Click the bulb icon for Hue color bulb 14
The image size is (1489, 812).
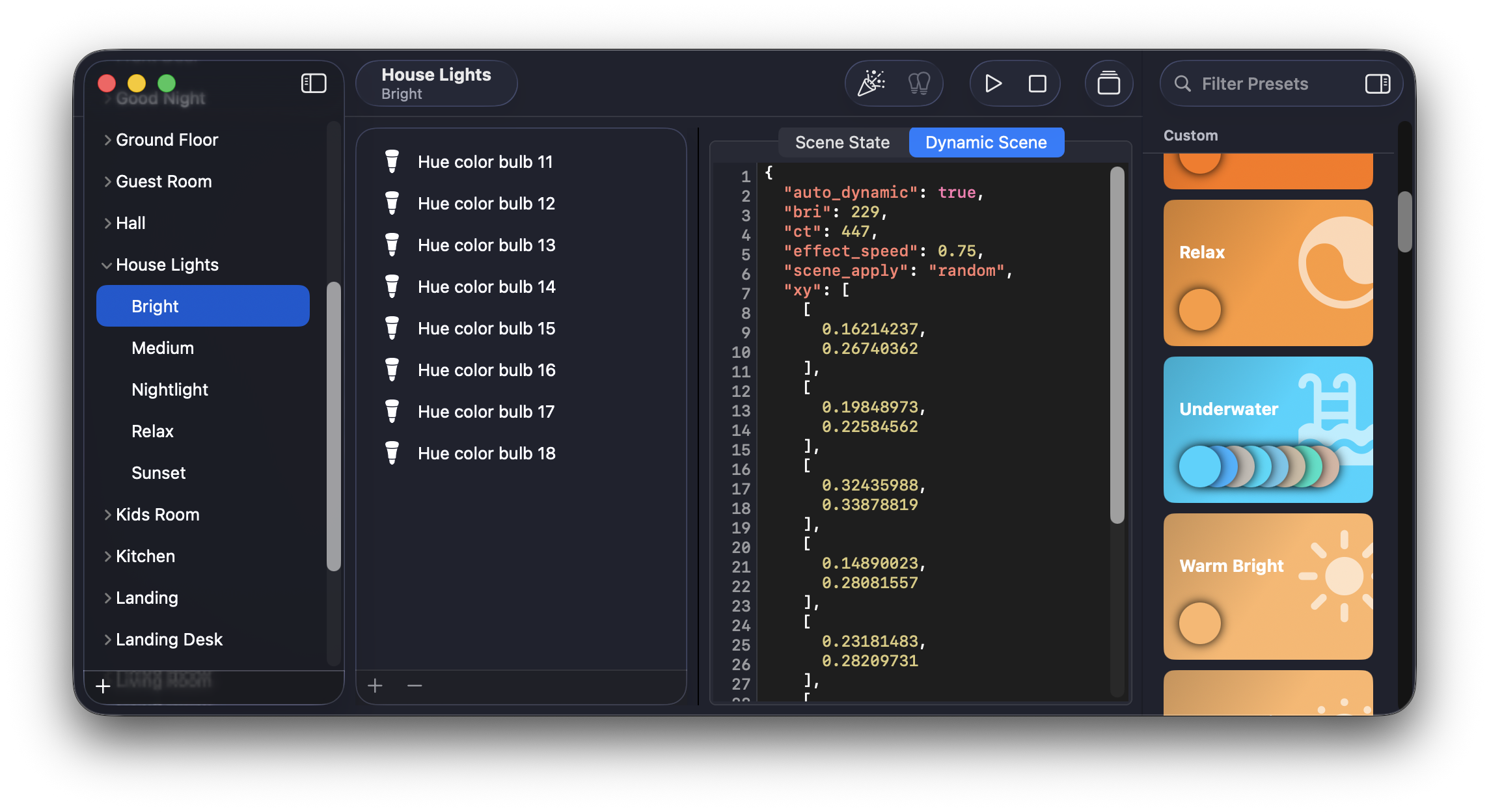[392, 286]
